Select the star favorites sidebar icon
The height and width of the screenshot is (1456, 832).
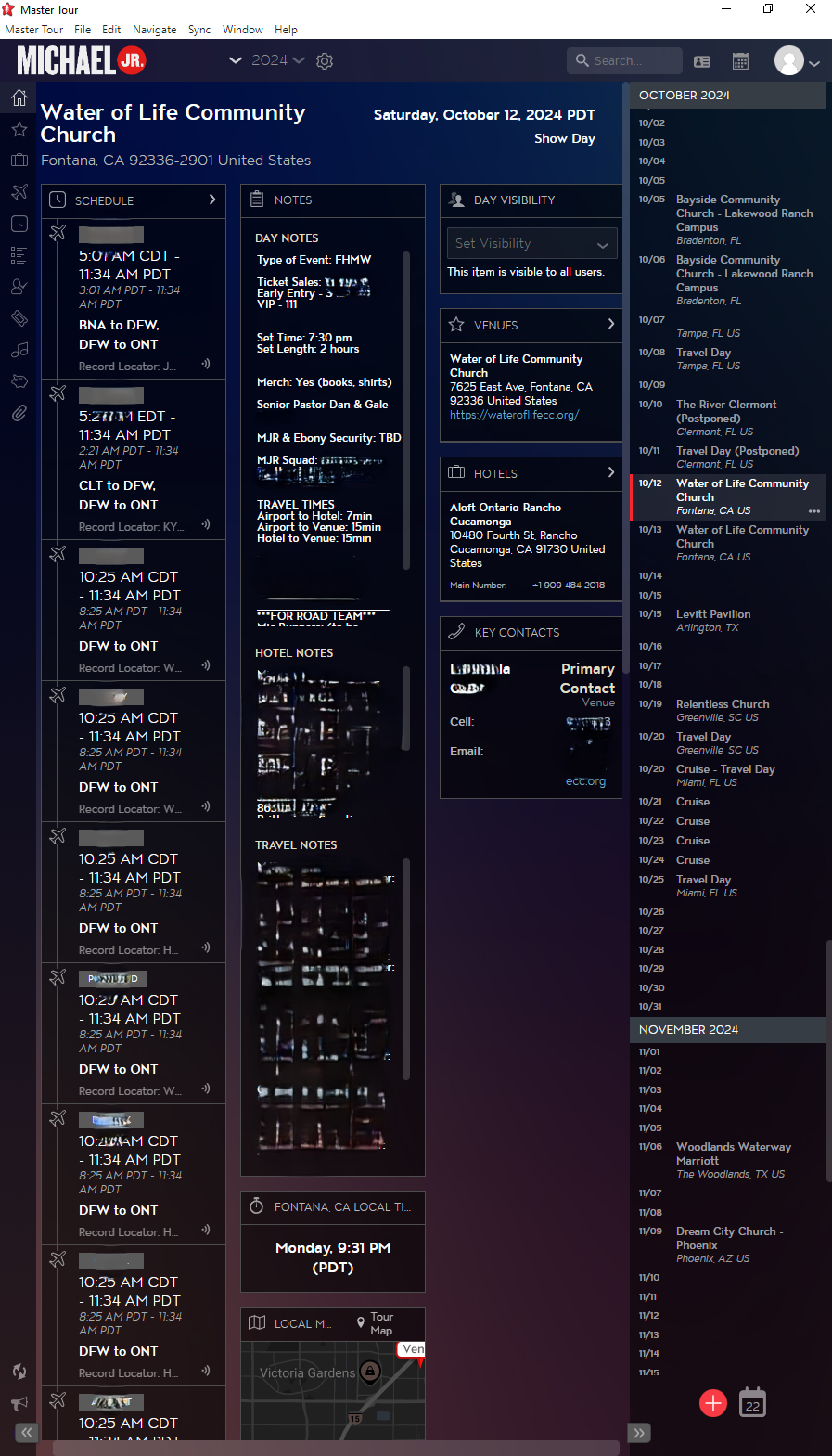coord(19,129)
